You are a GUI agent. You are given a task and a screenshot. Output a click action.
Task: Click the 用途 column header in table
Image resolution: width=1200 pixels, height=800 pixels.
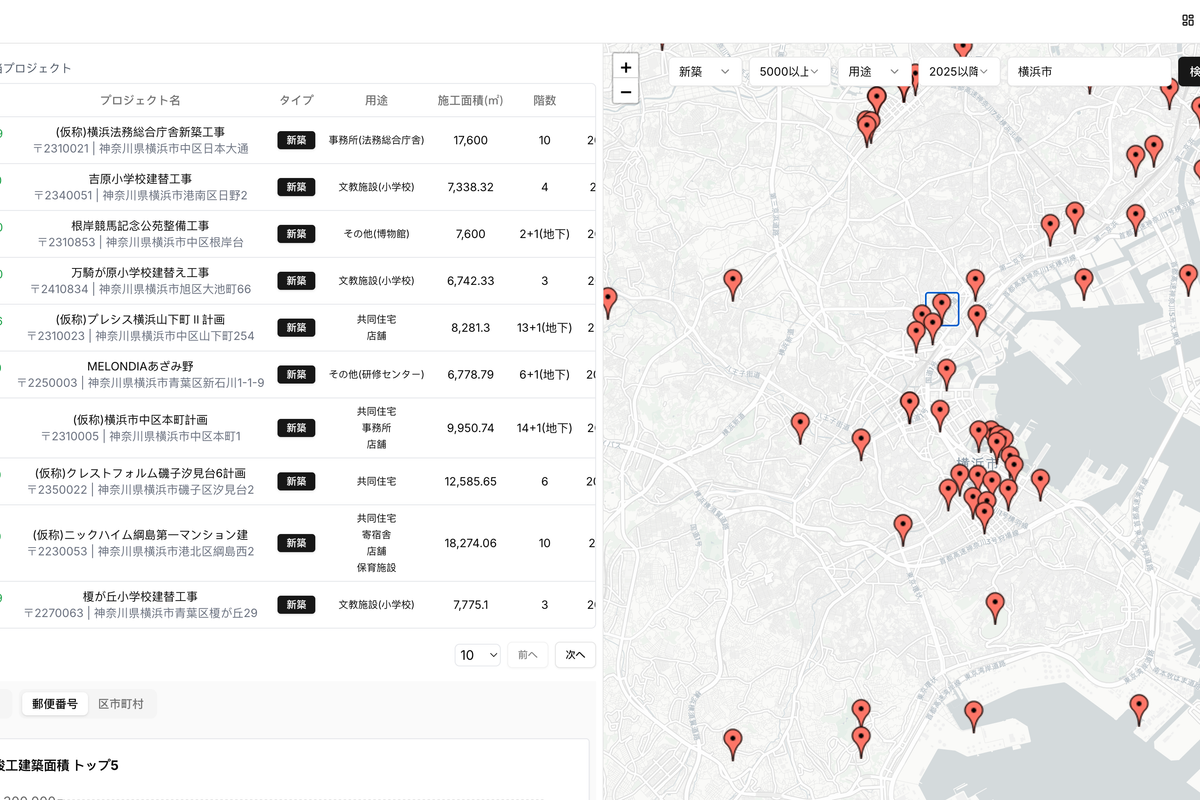[376, 100]
